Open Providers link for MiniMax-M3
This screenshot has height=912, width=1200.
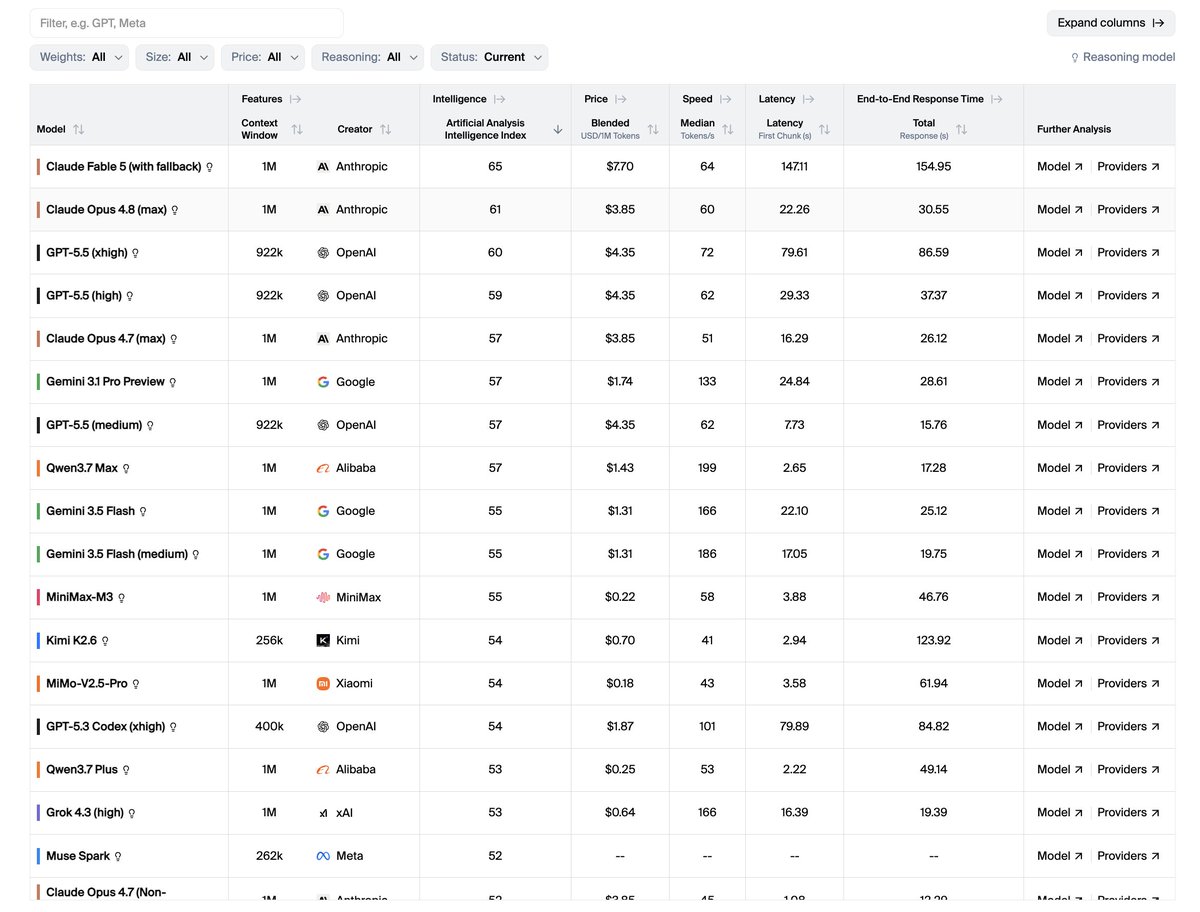[x=1128, y=597]
